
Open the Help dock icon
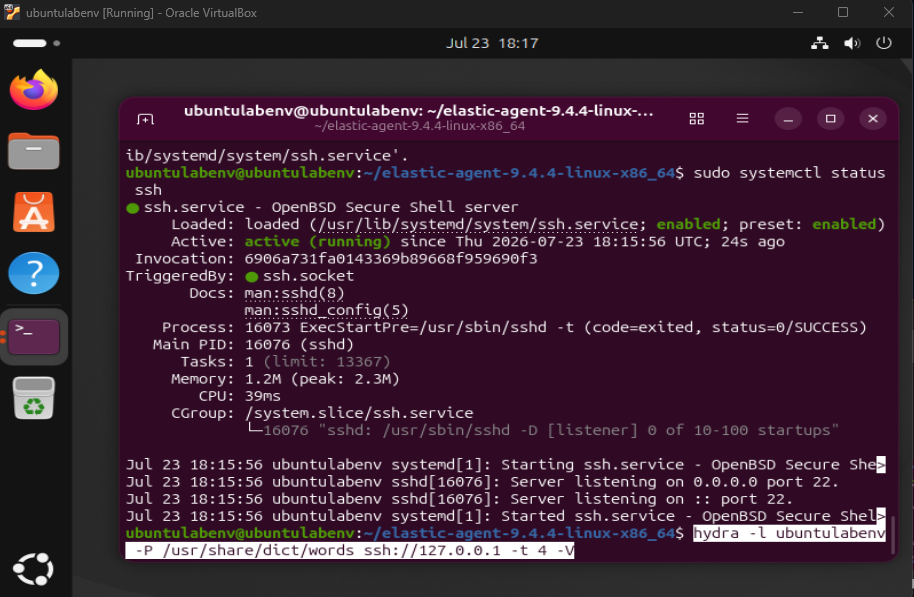coord(34,273)
